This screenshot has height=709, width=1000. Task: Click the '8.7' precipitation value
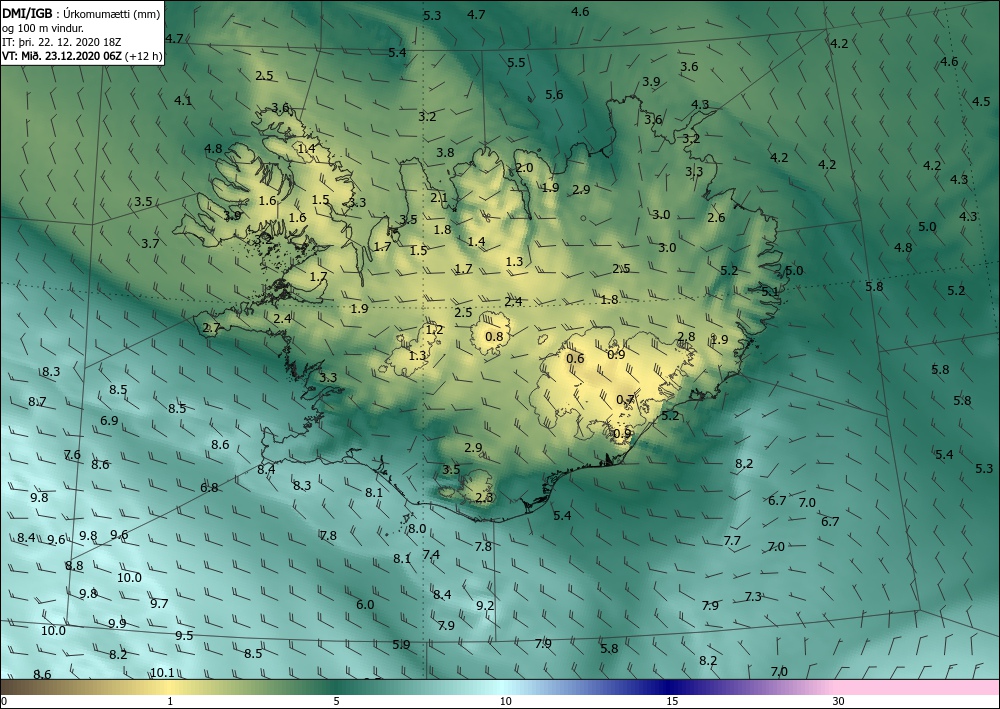point(37,402)
